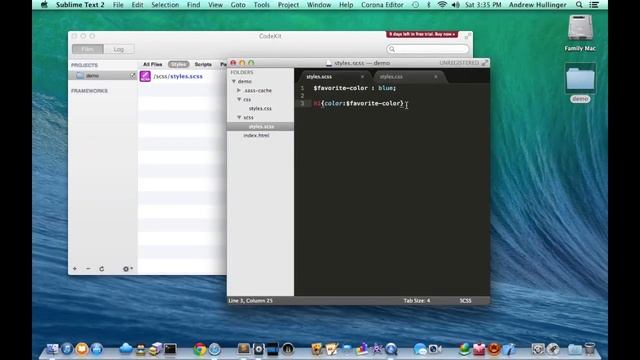Enter fullscreen in the CodeKit window
The height and width of the screenshot is (360, 640).
point(467,37)
